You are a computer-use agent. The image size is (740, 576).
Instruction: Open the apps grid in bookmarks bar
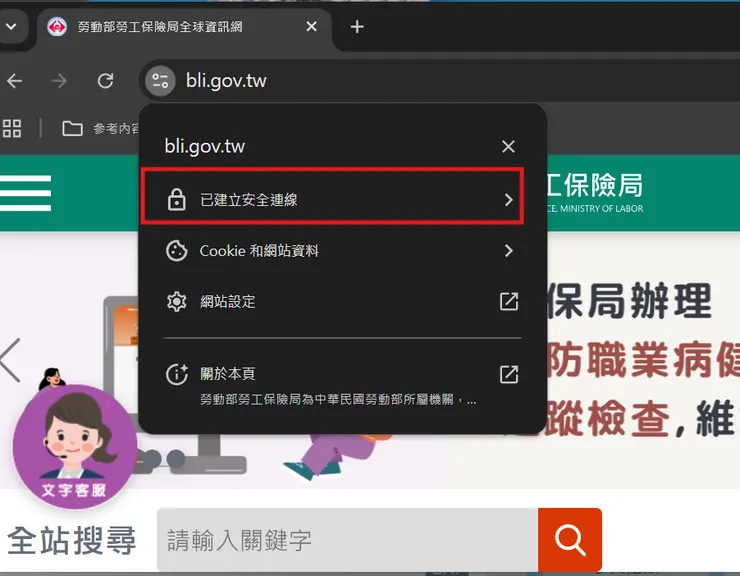12,128
